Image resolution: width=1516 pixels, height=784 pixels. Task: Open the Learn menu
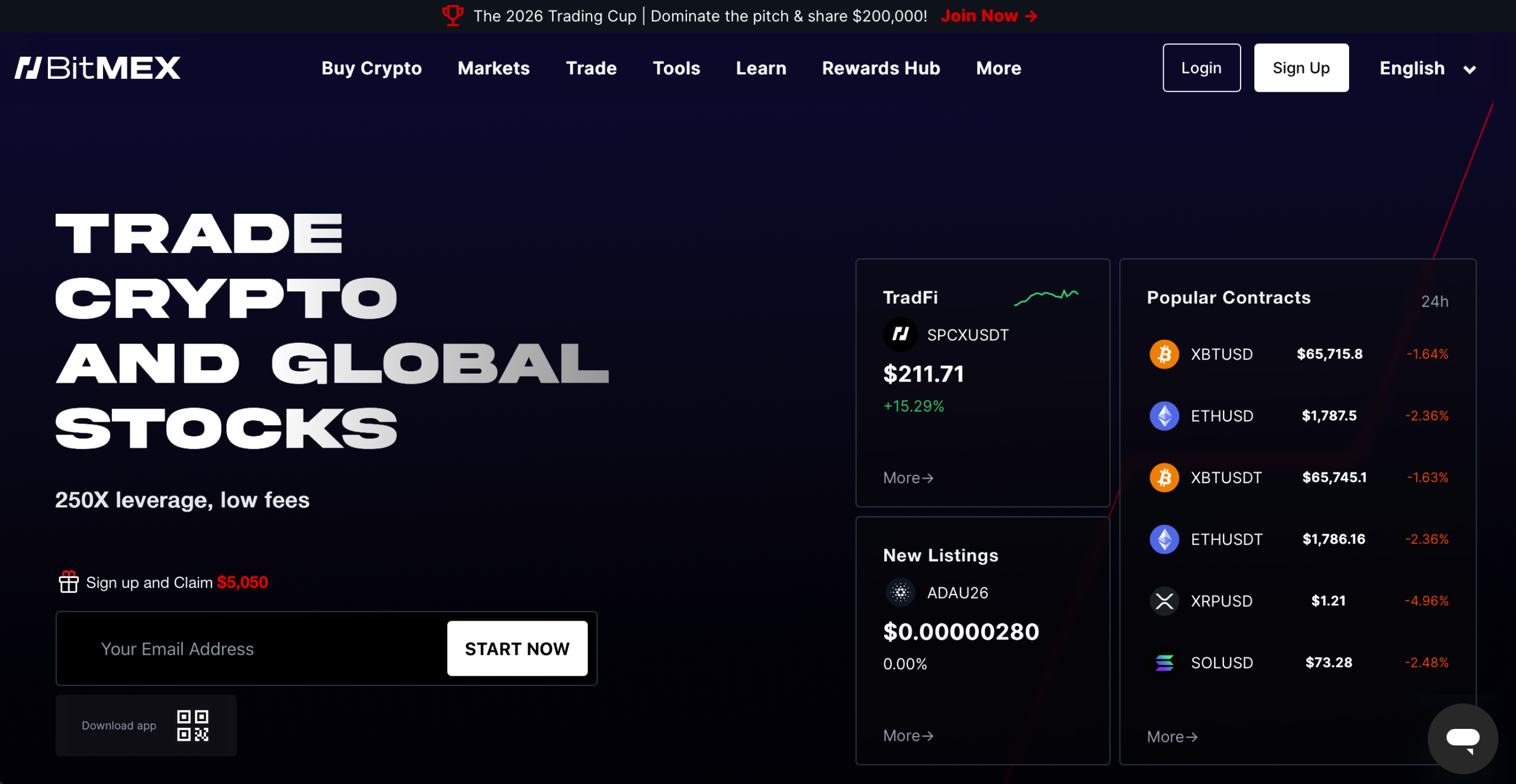tap(761, 68)
